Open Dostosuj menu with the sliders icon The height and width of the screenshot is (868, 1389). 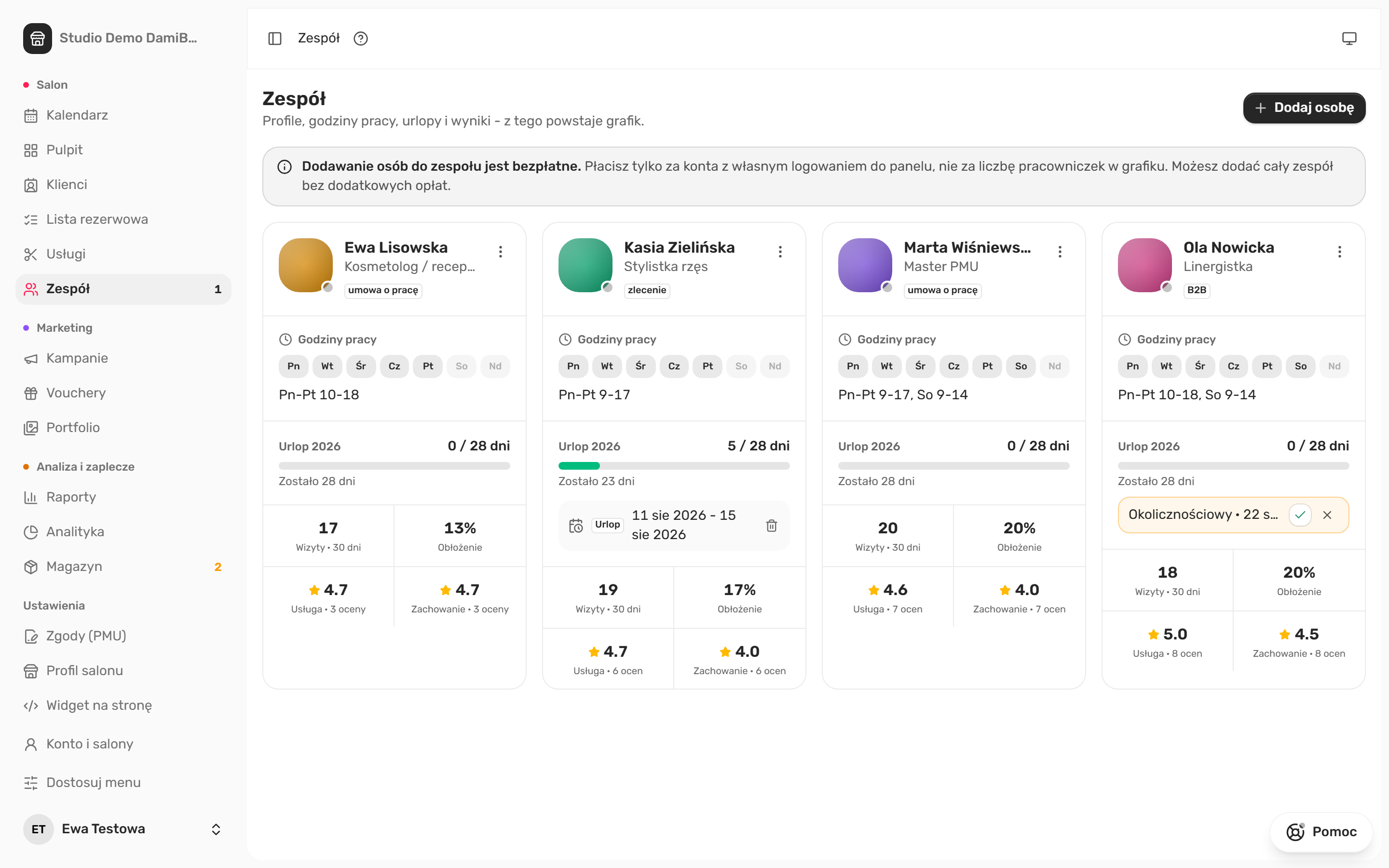click(x=123, y=783)
